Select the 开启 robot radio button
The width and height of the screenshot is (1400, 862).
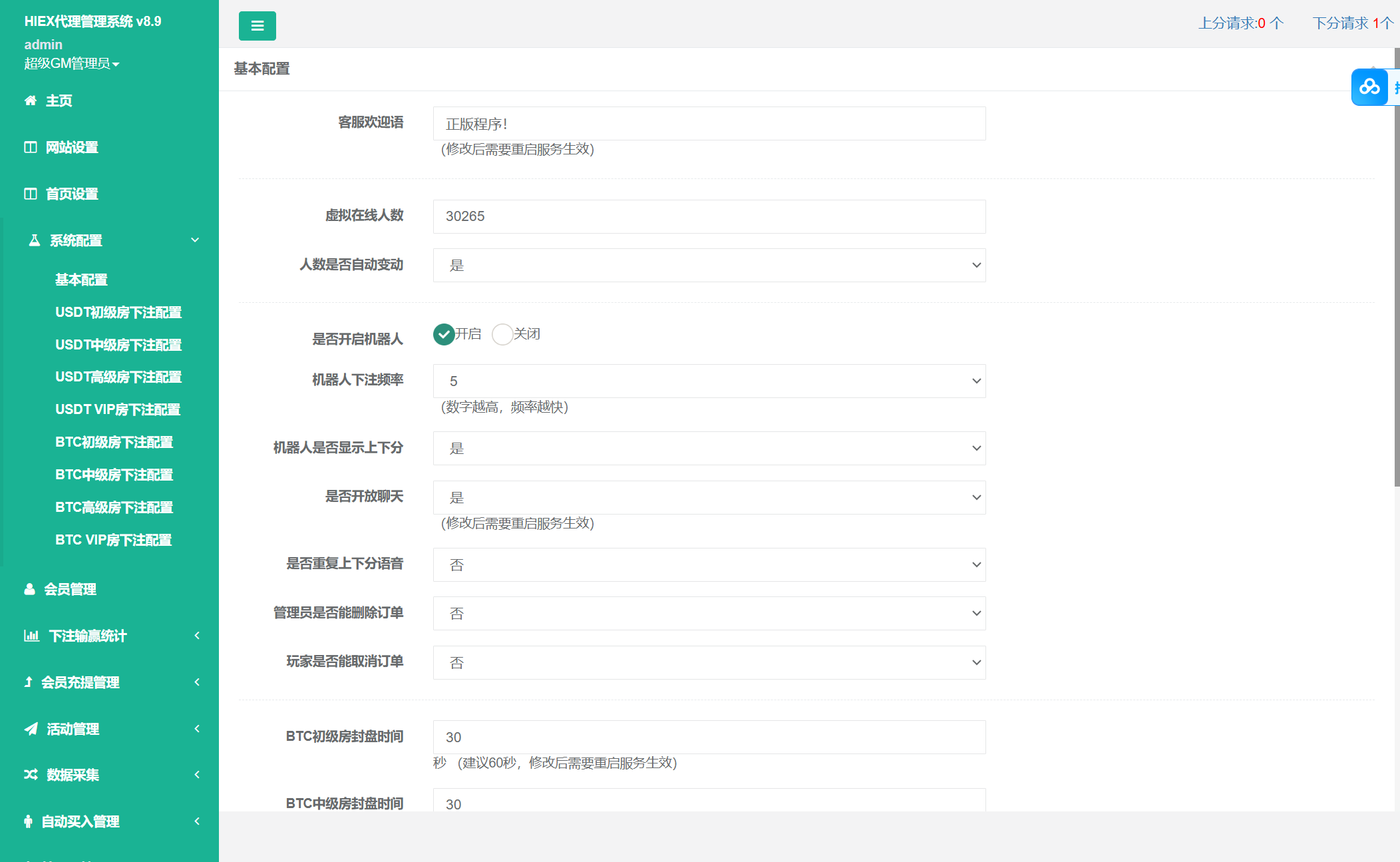click(x=444, y=334)
